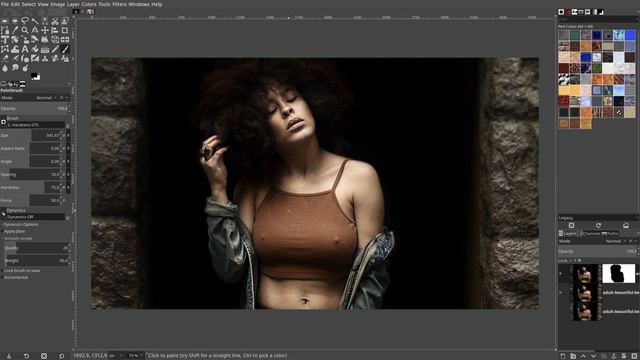Image resolution: width=640 pixels, height=360 pixels.
Task: Raise the layer with the up arrow
Action: 583,356
